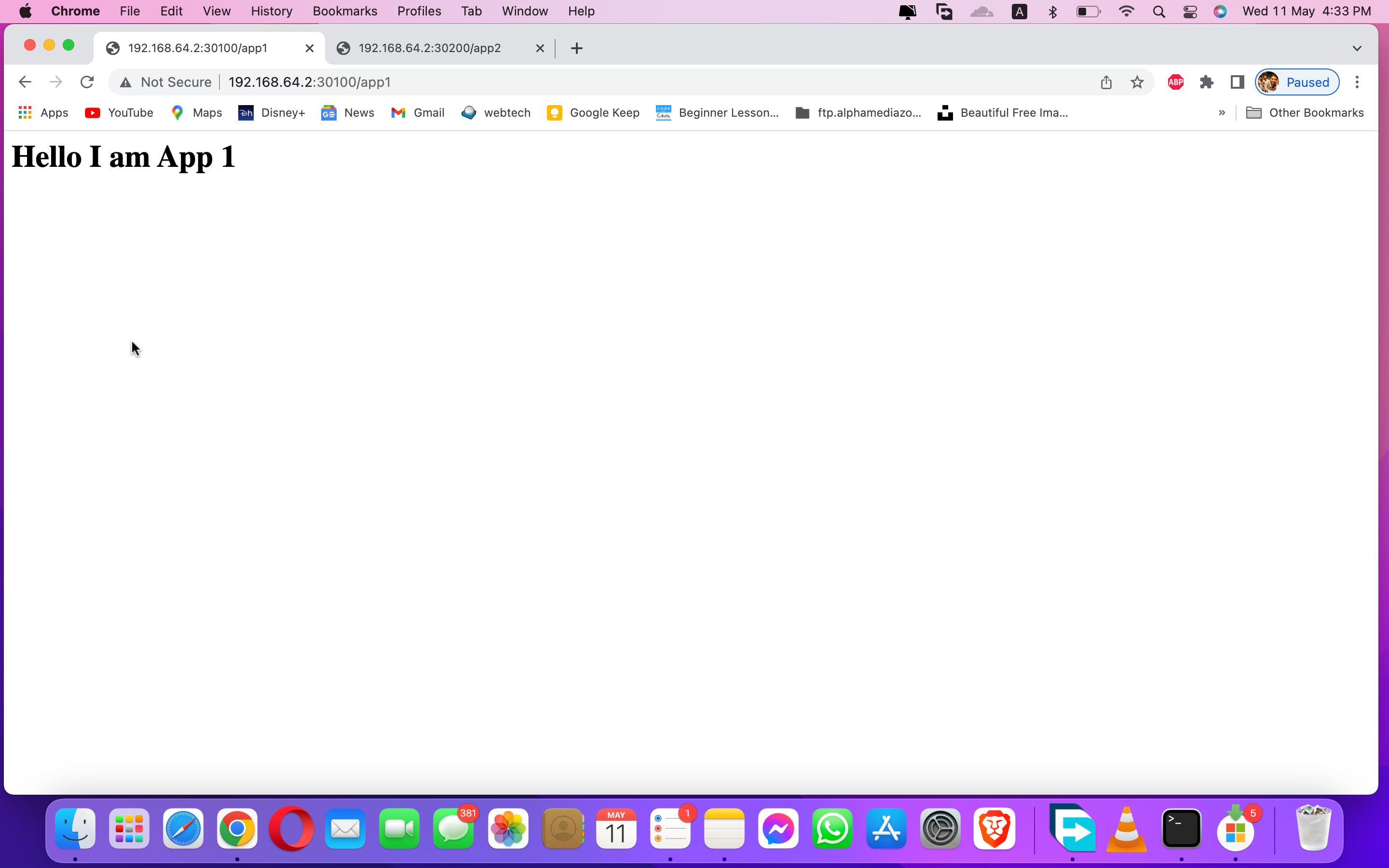Open the Chrome application menu
The image size is (1389, 868).
75,12
